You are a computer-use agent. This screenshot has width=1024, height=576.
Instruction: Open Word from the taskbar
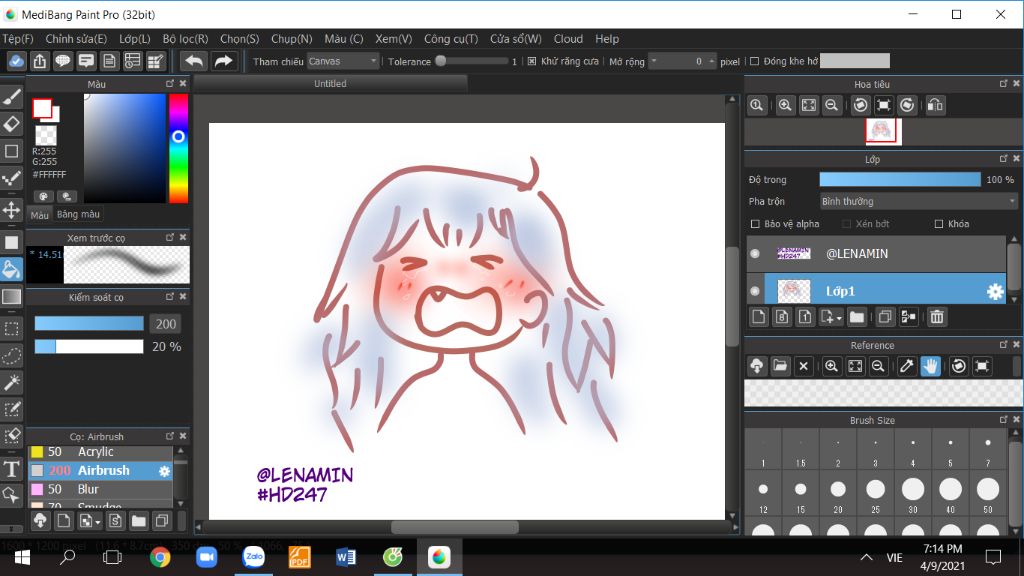point(345,557)
